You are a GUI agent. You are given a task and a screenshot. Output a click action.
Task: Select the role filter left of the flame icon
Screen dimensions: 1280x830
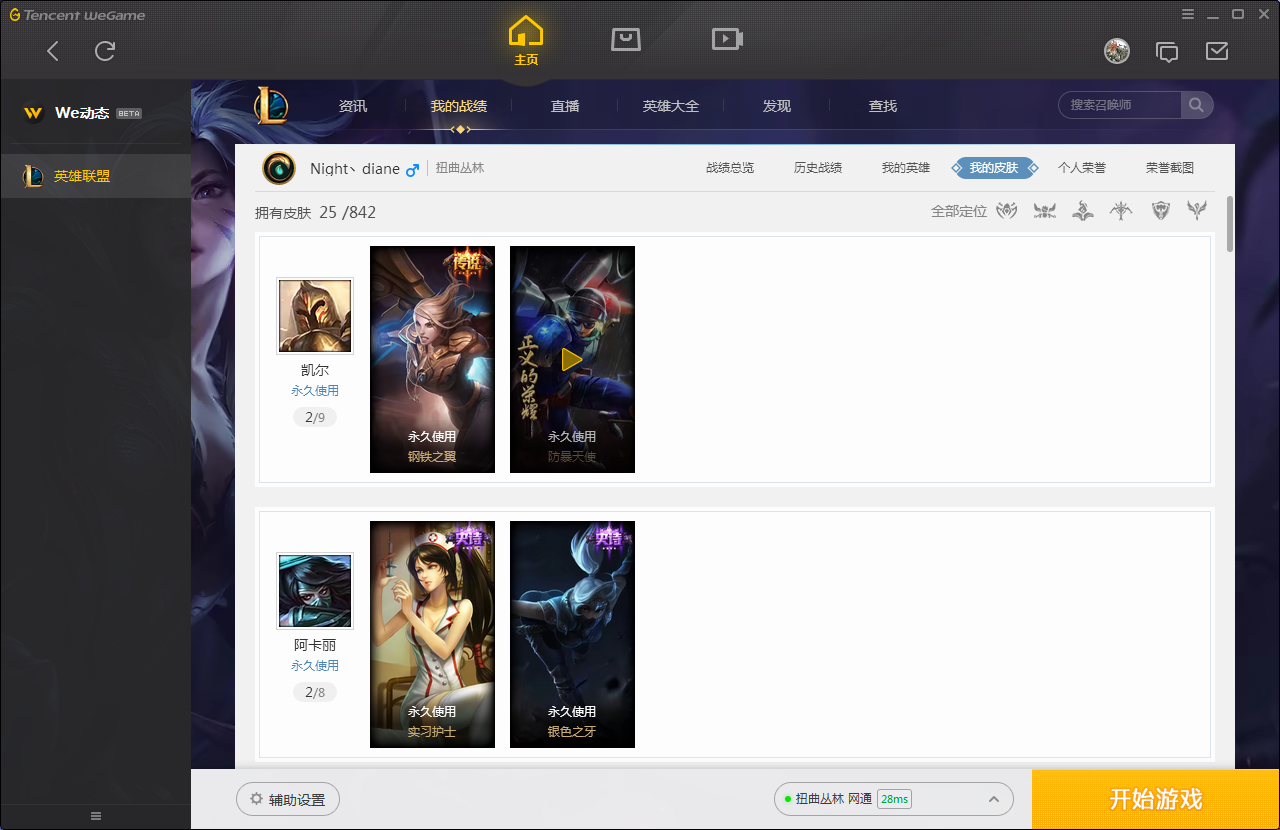(1045, 210)
